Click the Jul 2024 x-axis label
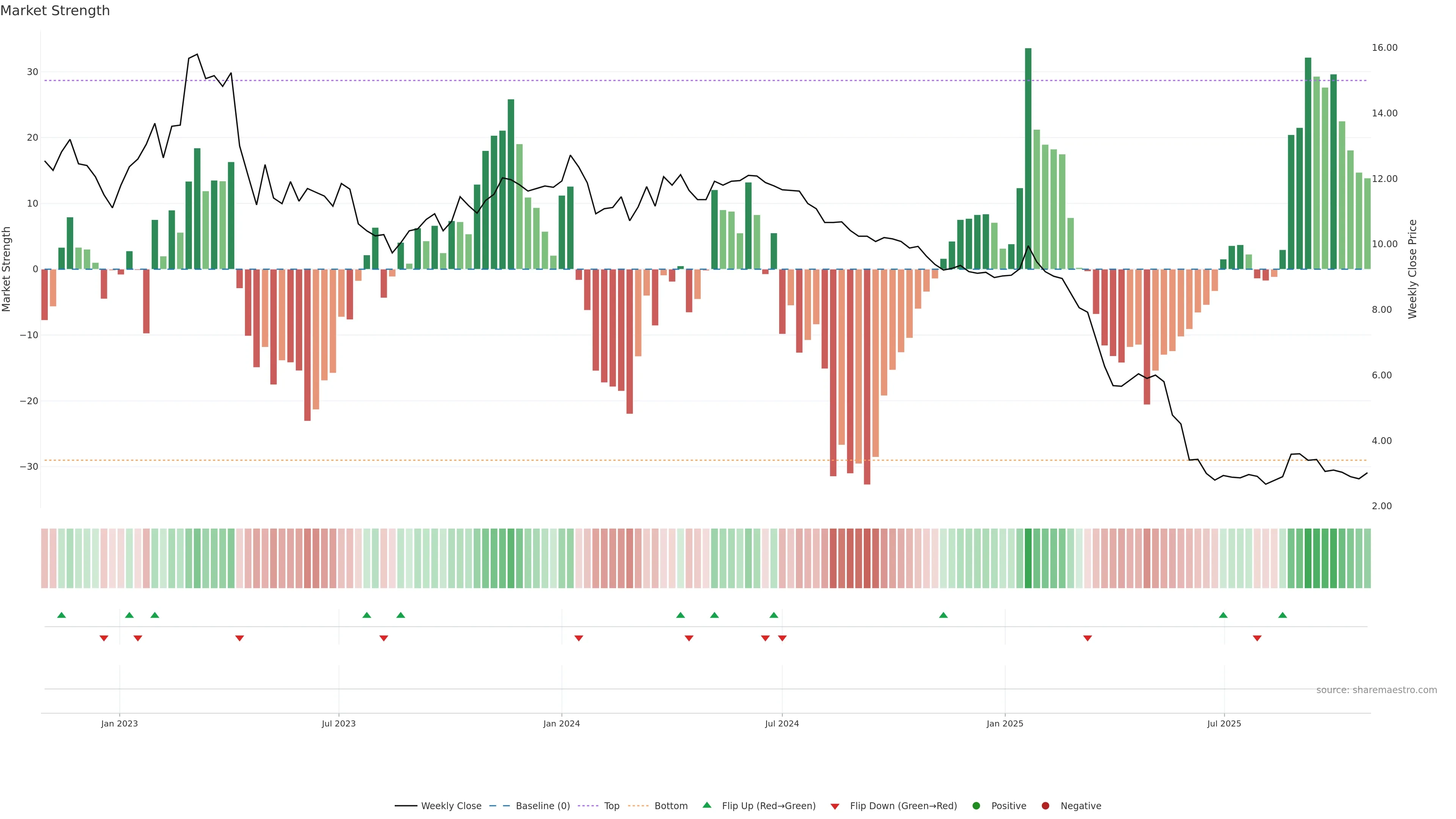 (x=782, y=723)
